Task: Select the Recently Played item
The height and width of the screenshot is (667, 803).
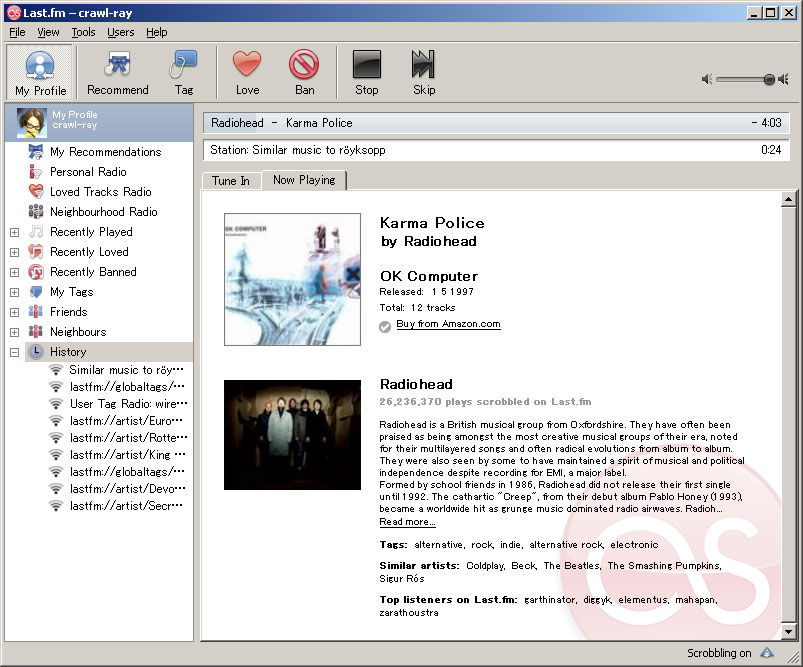Action: coord(91,232)
